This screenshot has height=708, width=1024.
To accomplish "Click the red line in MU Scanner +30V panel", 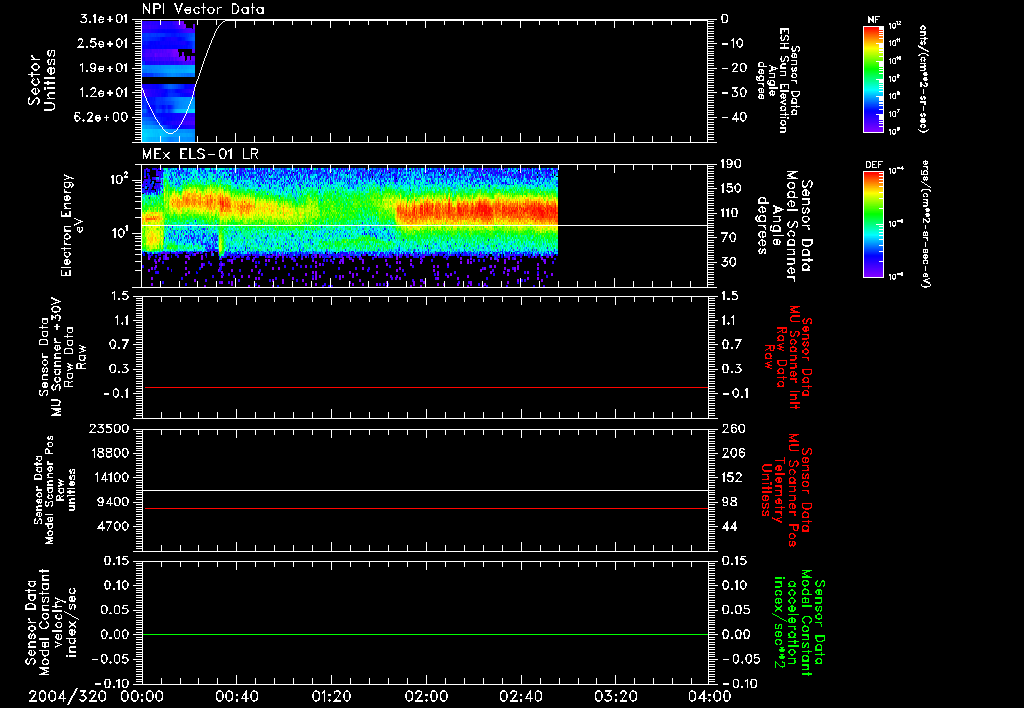I will pos(424,387).
